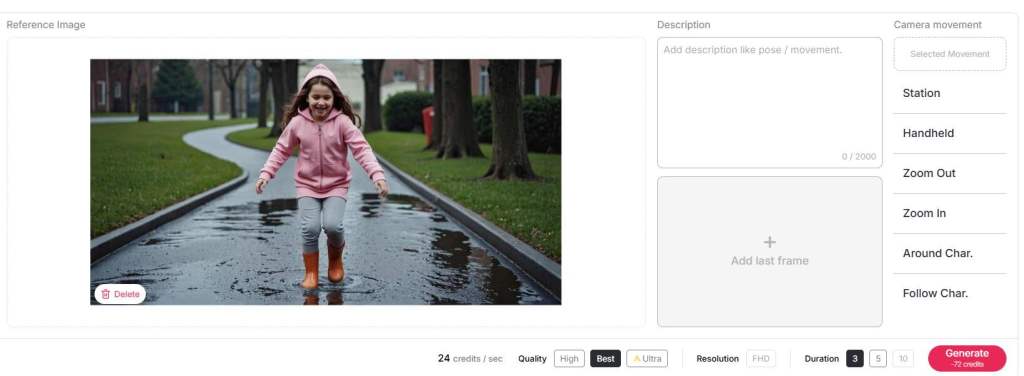
Task: Click the Resolution label
Action: point(717,358)
